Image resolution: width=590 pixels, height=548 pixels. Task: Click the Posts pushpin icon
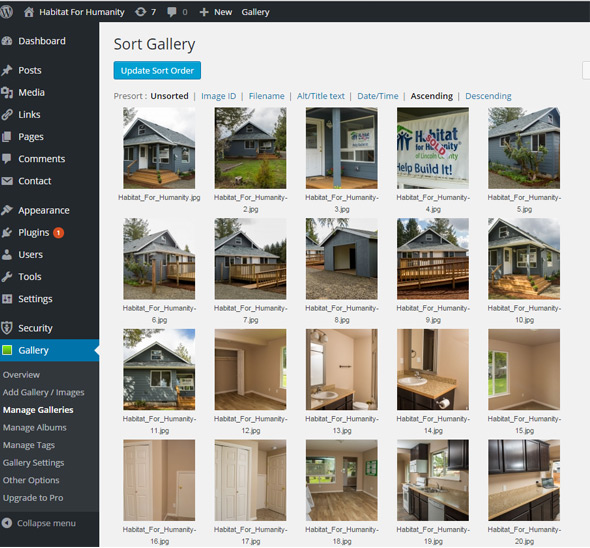pos(7,70)
